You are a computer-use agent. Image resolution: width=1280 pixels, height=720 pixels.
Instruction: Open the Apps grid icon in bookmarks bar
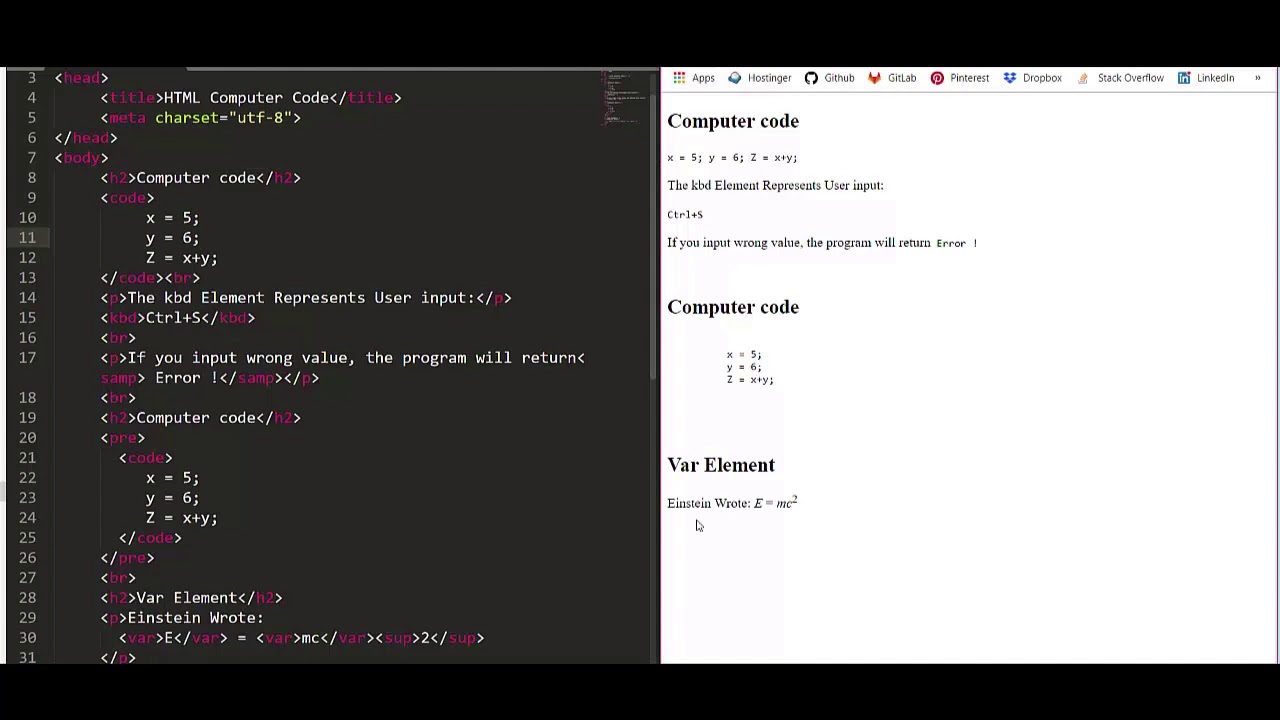(679, 78)
